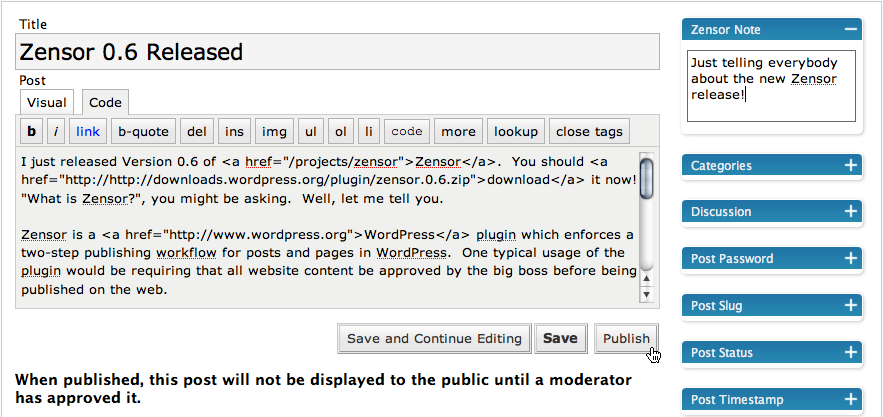Insert the more tag
The height and width of the screenshot is (417, 883).
458,131
